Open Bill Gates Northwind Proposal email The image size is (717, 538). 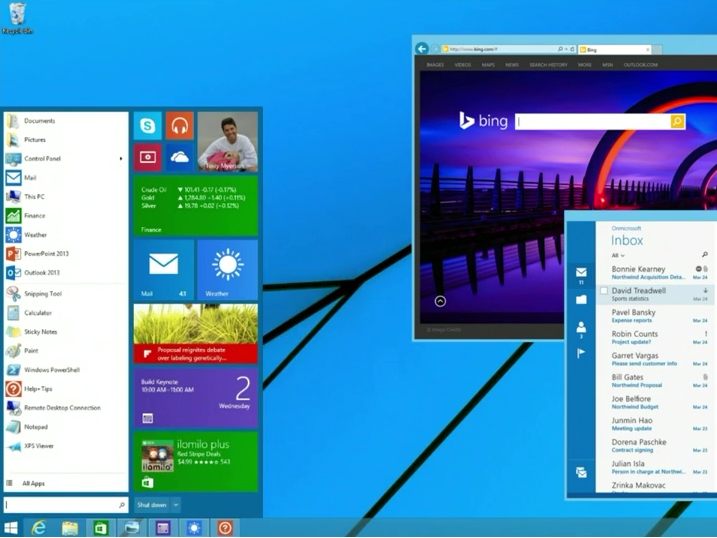pos(656,381)
